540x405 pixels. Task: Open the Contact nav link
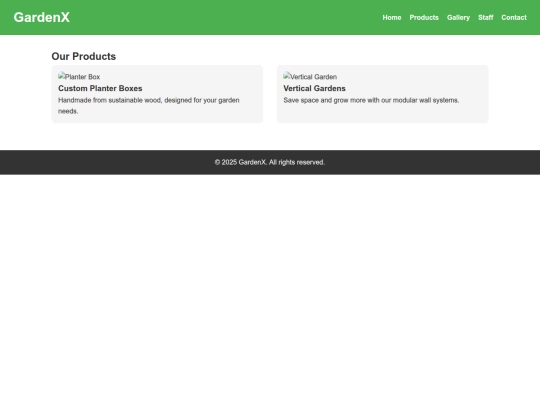tap(514, 18)
